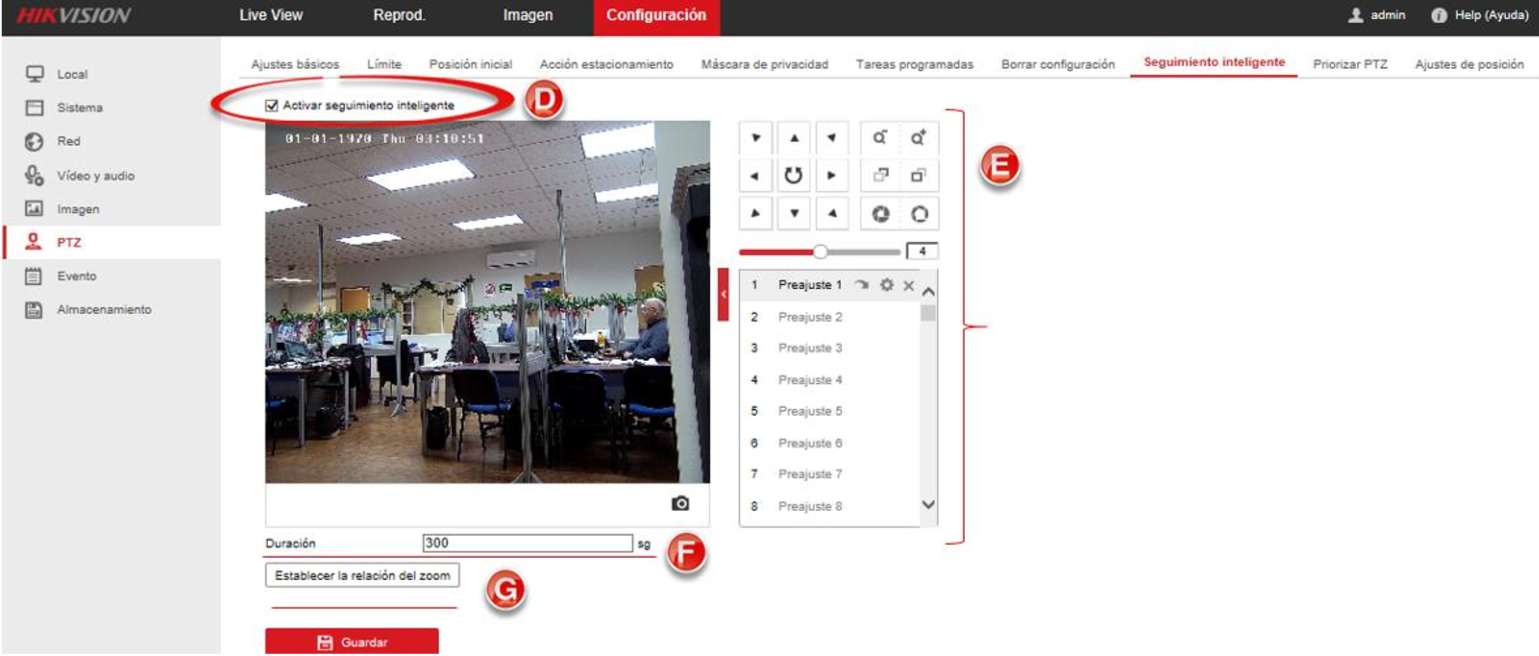
Task: Open the Live View menu
Action: 271,15
